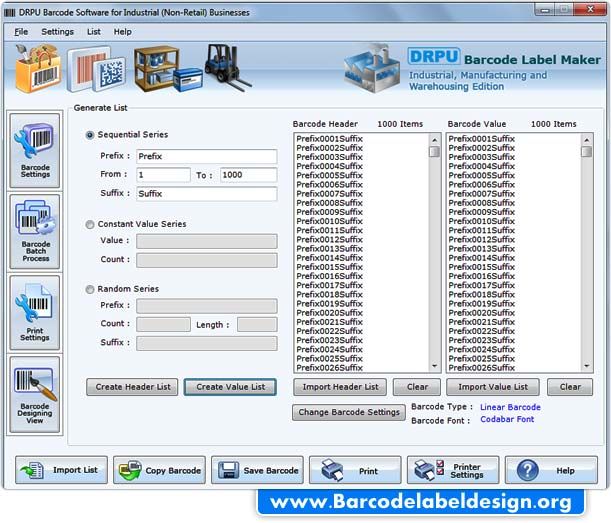Screen dimensions: 611x523
Task: Open the List menu
Action: pos(94,32)
